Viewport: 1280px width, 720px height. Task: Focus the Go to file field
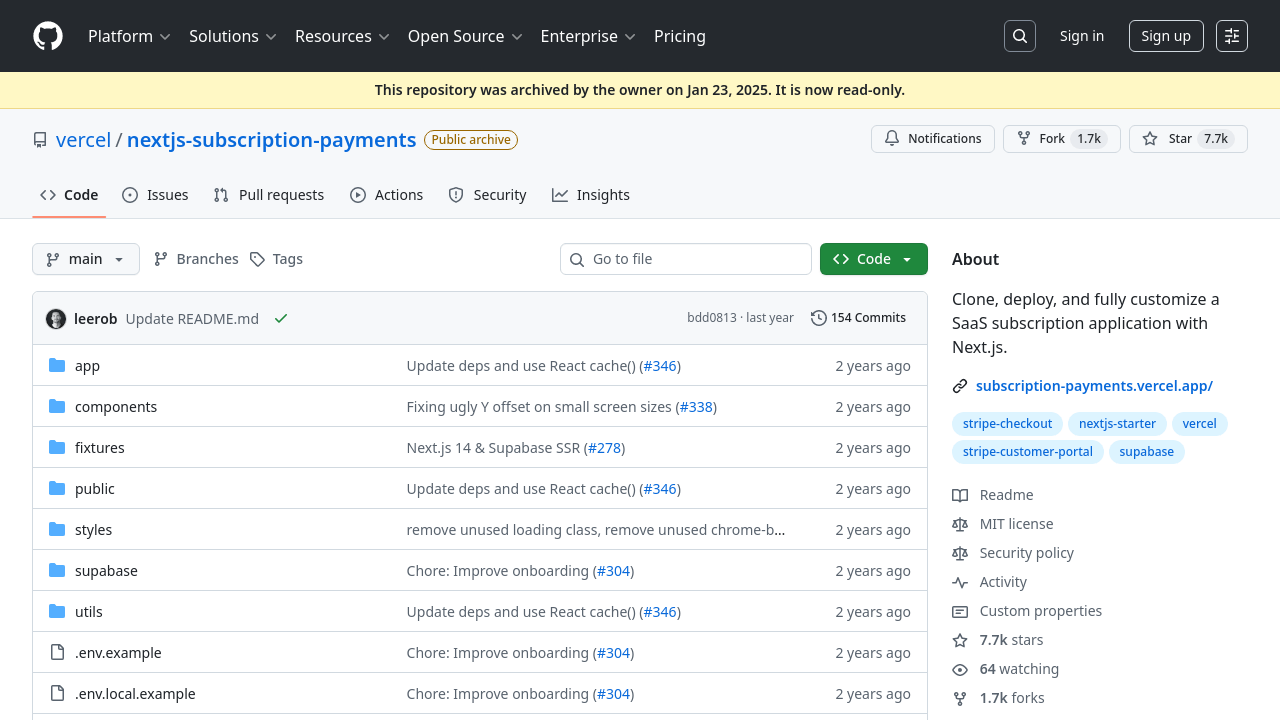(686, 259)
